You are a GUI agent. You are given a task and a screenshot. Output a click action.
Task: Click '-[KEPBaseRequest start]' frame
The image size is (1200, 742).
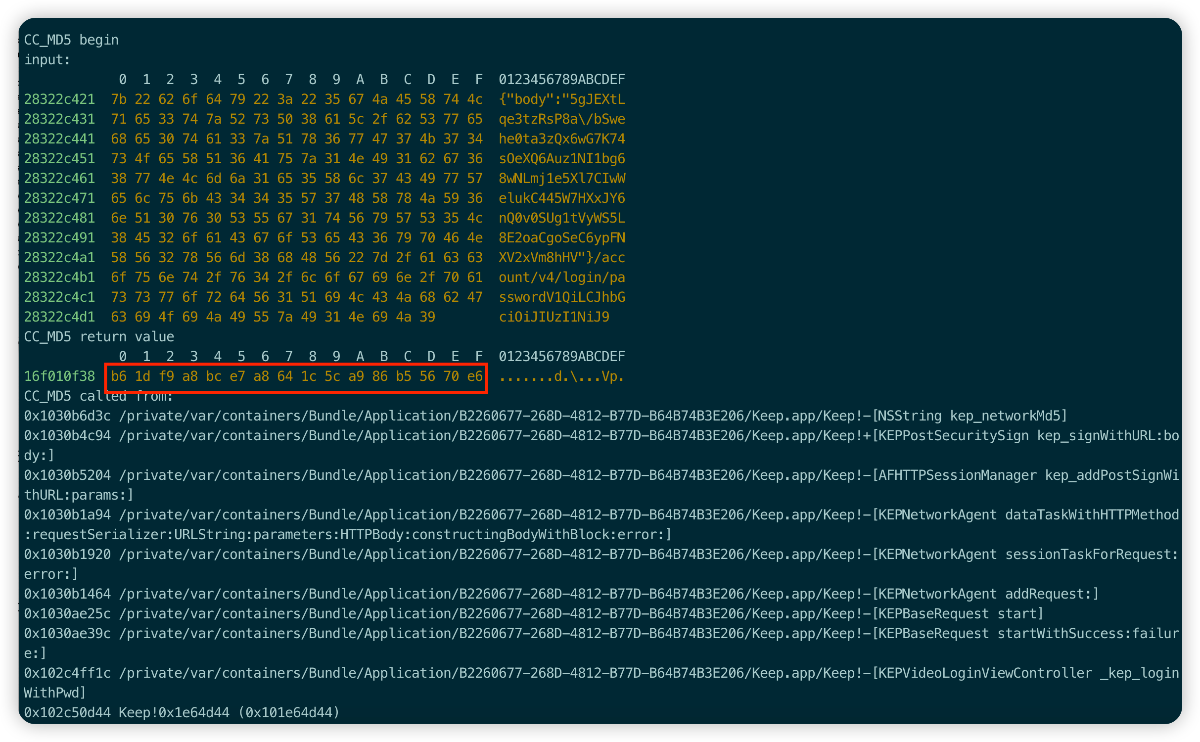952,614
